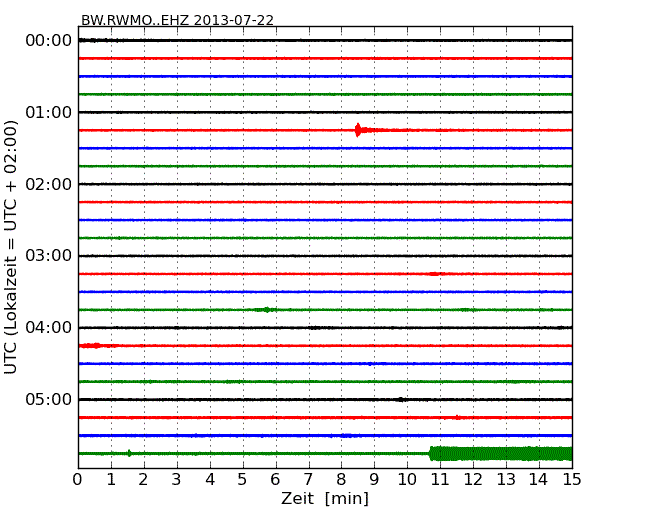Click x-axis tick label 12
Viewport: 650px width, 520px height.
[x=473, y=480]
